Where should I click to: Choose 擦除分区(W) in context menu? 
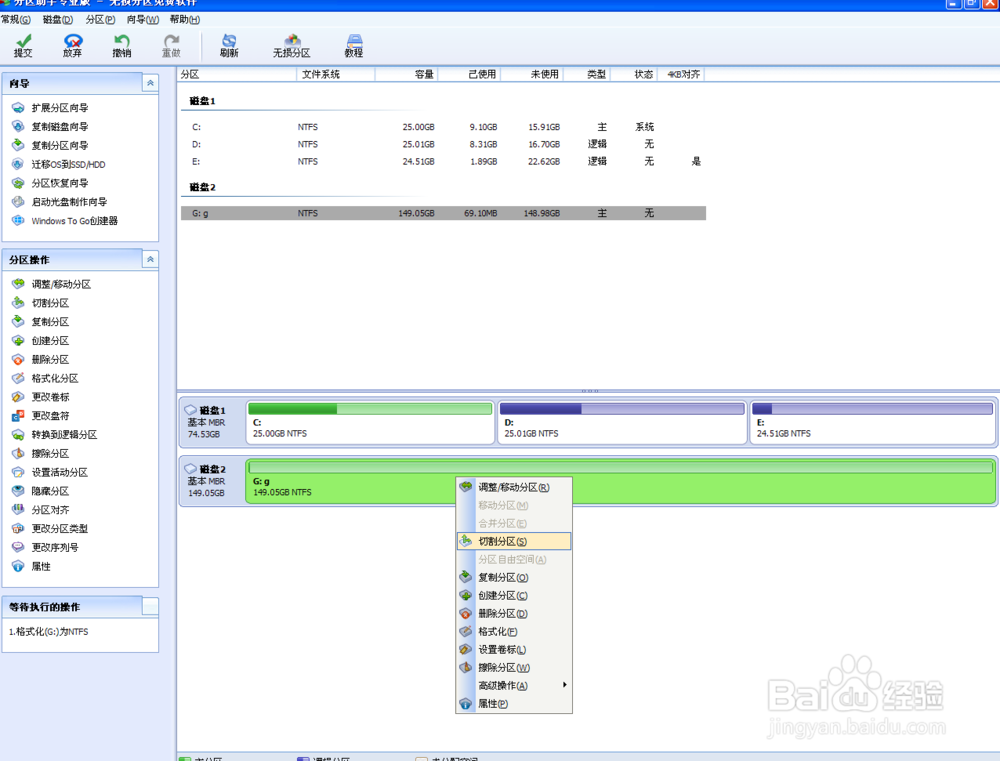click(514, 667)
